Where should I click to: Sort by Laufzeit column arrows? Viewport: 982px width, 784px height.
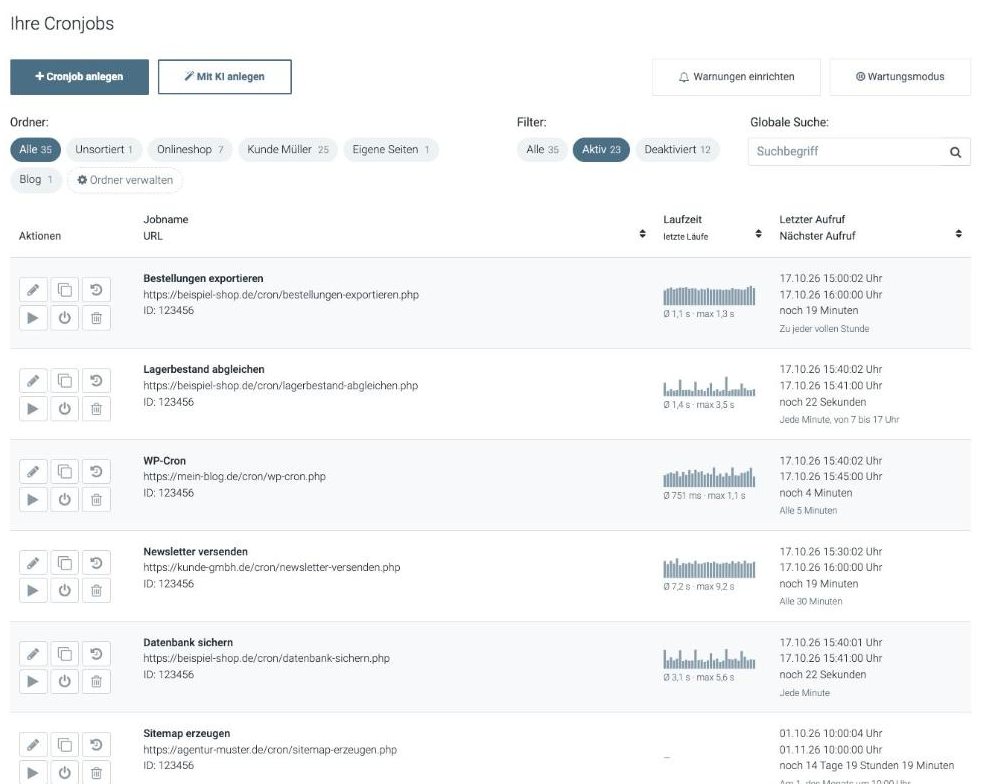coord(758,234)
